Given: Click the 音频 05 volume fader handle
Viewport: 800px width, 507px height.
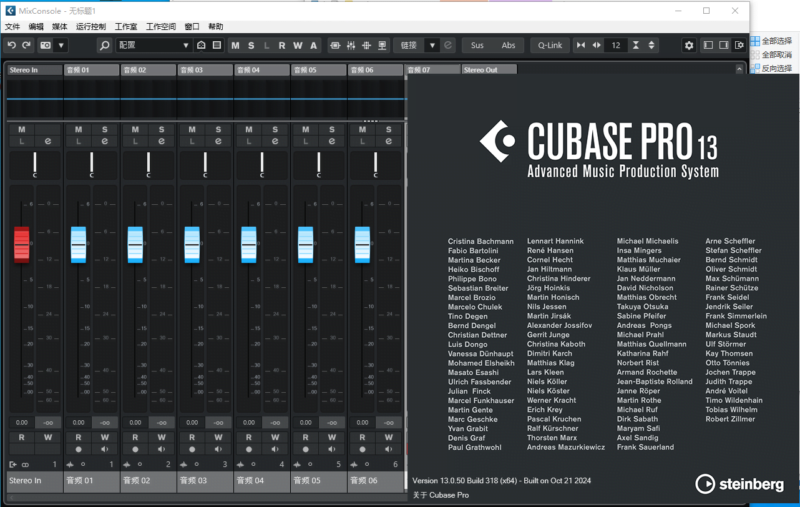Looking at the screenshot, I should click(305, 245).
